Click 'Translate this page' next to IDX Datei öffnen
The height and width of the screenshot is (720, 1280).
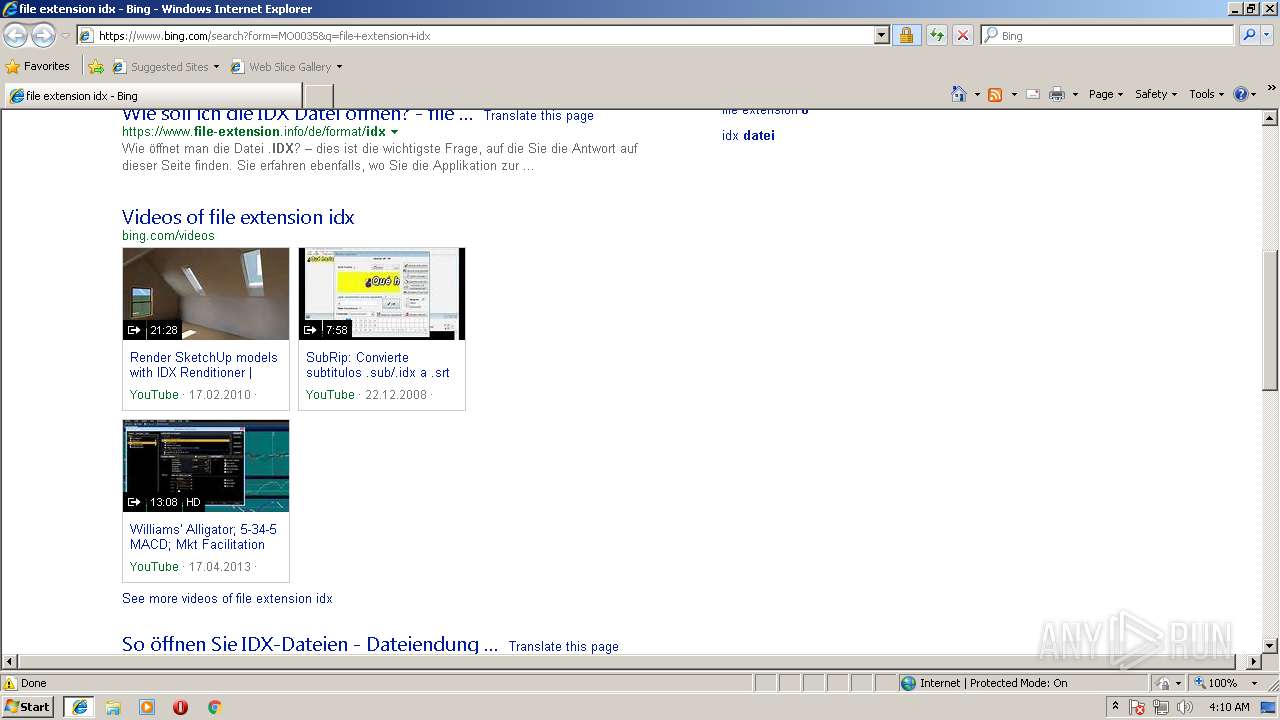click(x=538, y=116)
